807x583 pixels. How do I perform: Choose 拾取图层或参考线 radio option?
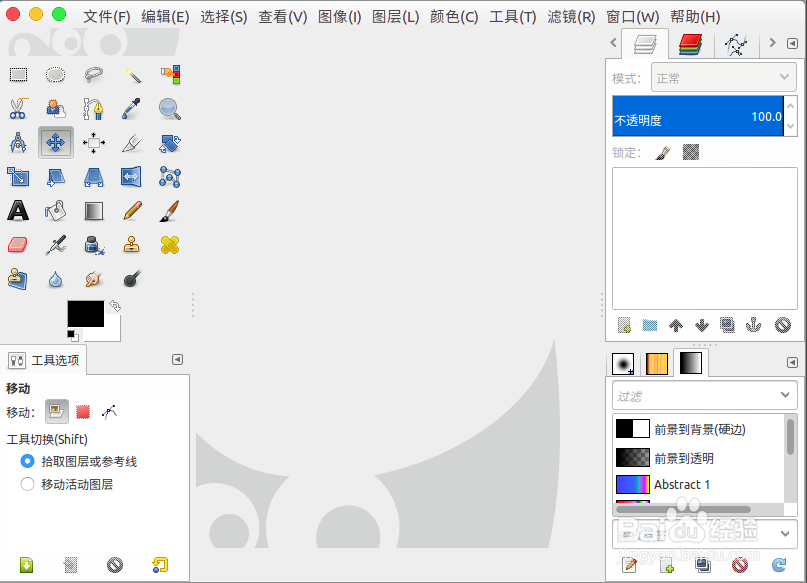coord(78,462)
